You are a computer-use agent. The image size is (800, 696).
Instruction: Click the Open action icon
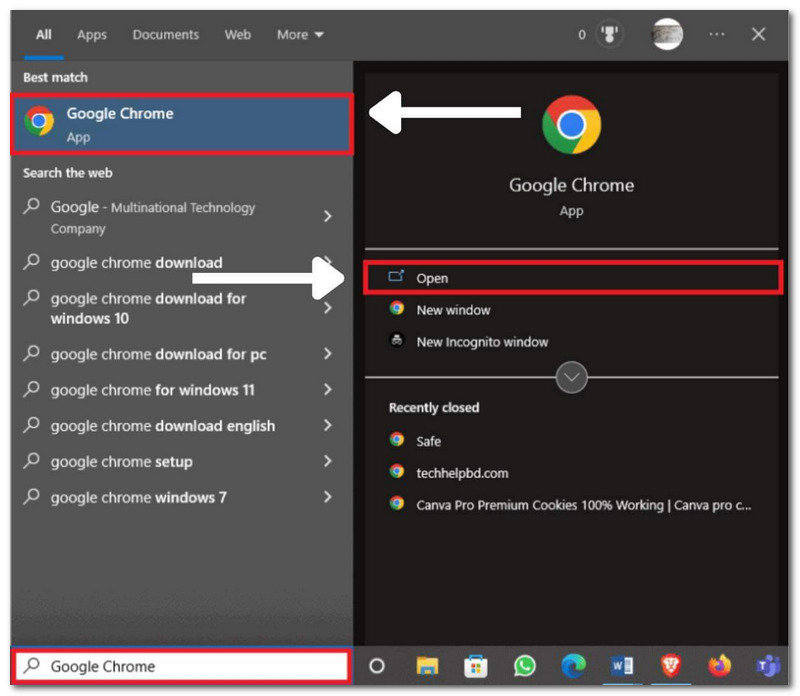pos(396,277)
